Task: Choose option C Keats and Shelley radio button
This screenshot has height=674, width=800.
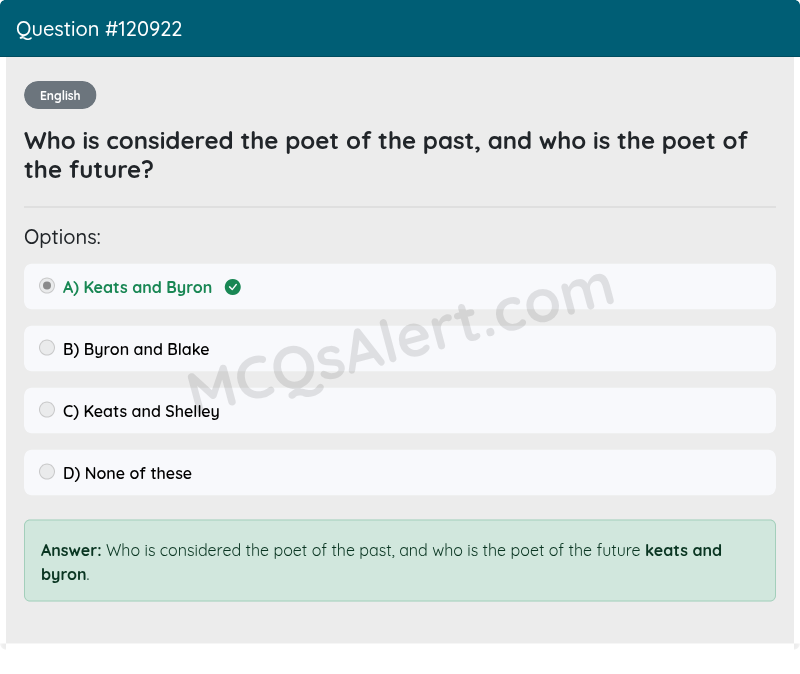Action: [46, 409]
